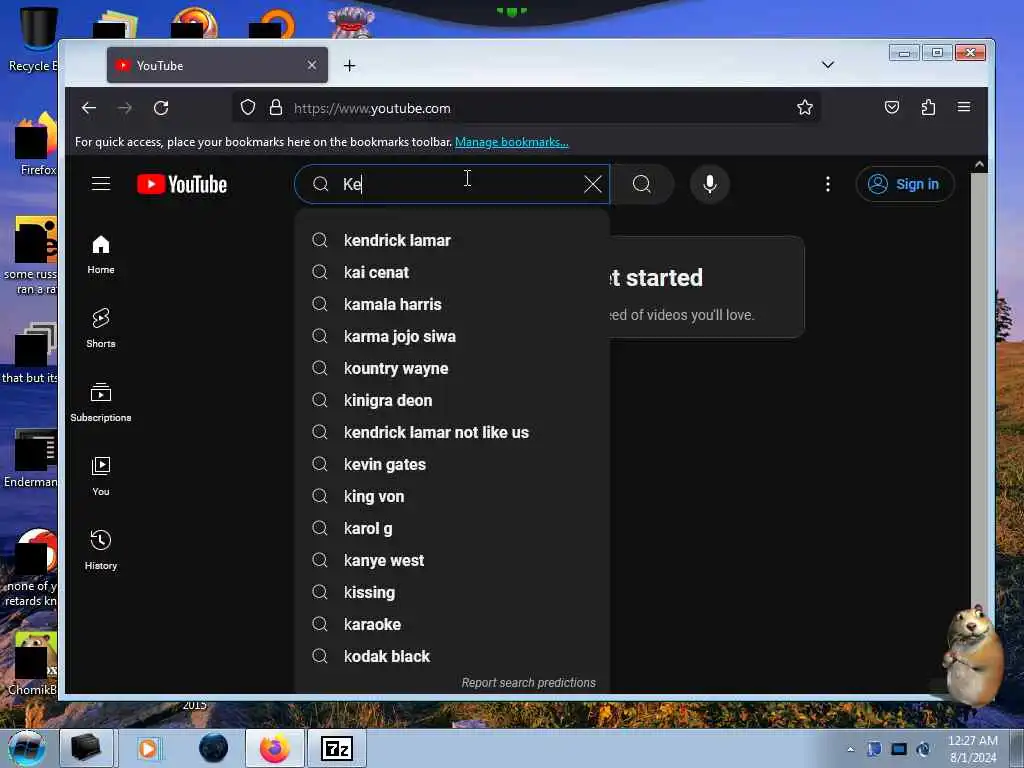Image resolution: width=1024 pixels, height=768 pixels.
Task: Choose suggestion "kendrick lamar"
Action: click(x=453, y=240)
